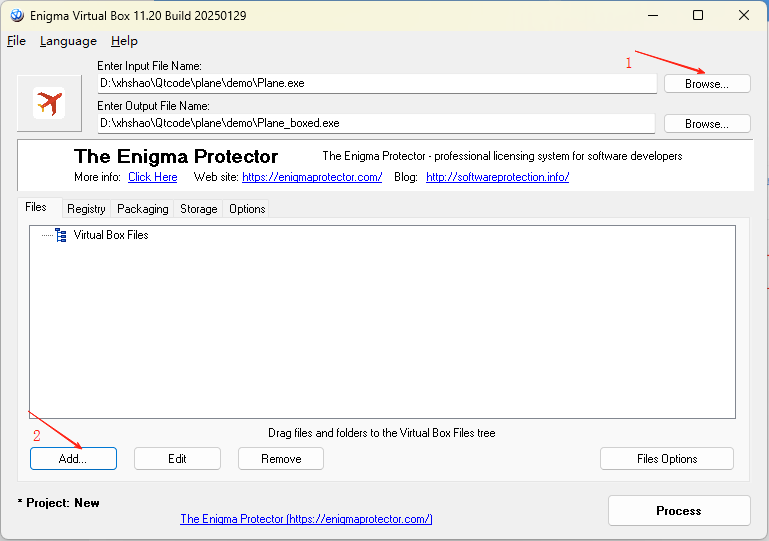Open the More info Click Here link
This screenshot has width=769, height=541.
click(153, 177)
